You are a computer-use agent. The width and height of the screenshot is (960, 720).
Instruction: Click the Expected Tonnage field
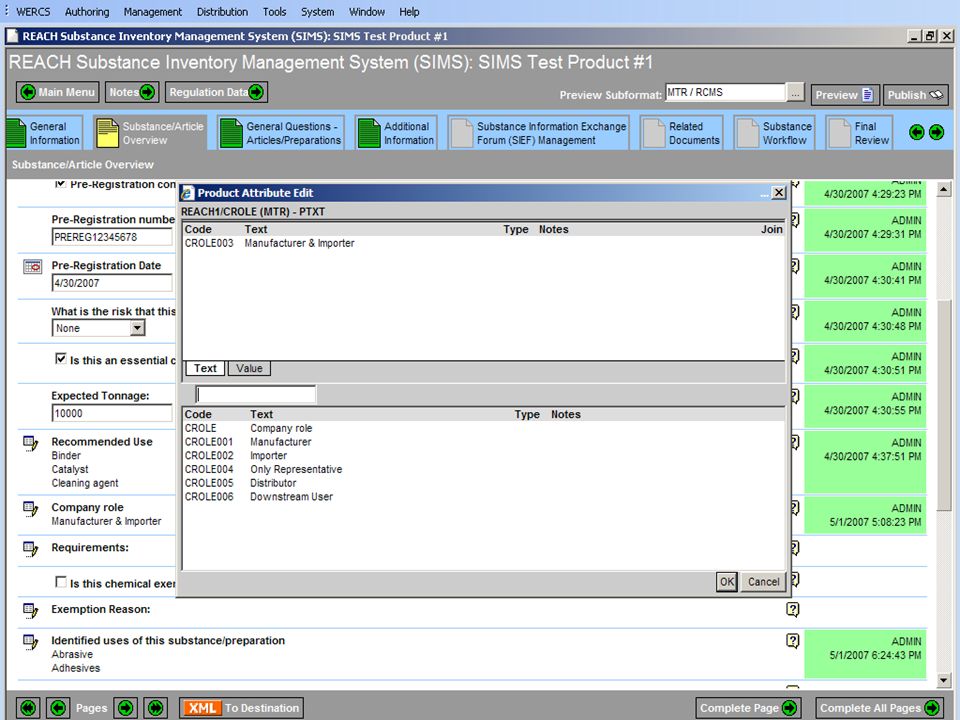point(112,413)
